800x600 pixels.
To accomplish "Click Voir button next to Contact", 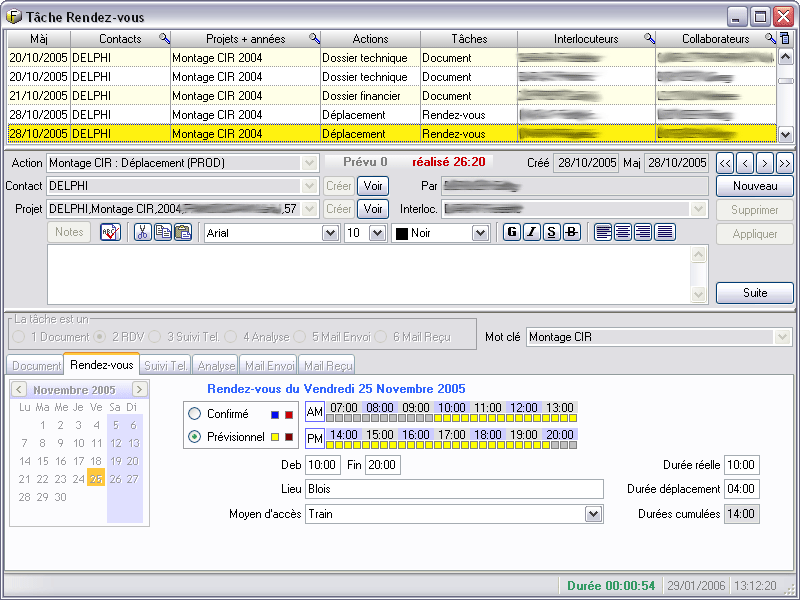I will 372,186.
